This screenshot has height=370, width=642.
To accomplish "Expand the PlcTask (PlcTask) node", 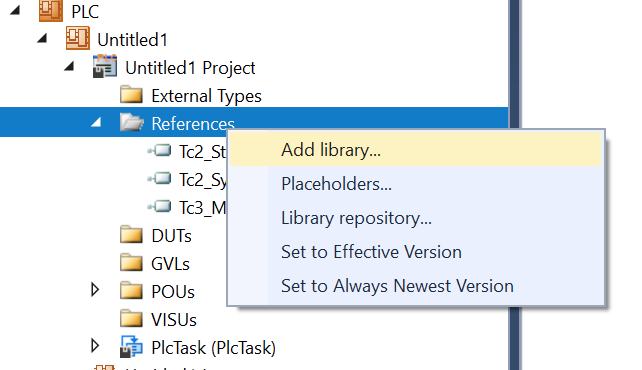I will 95,346.
